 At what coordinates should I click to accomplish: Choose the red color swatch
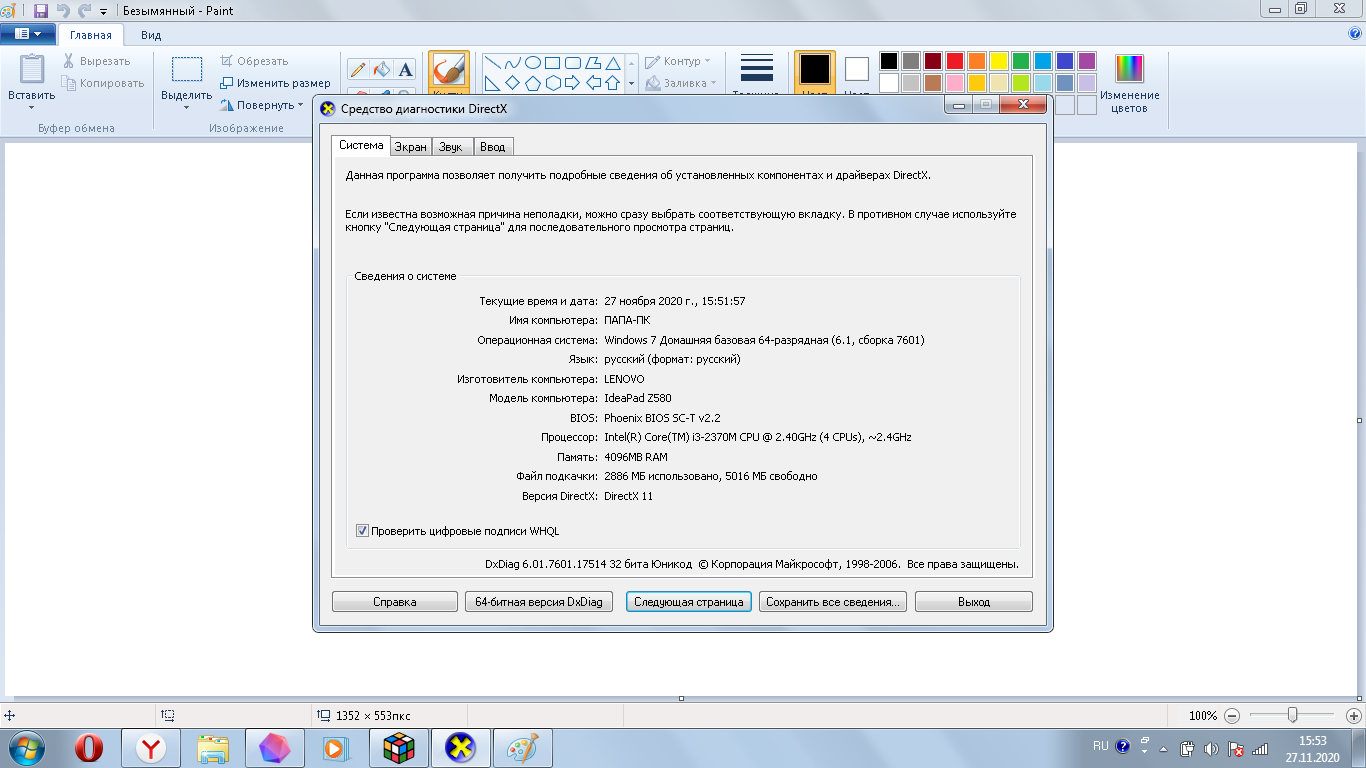click(955, 61)
